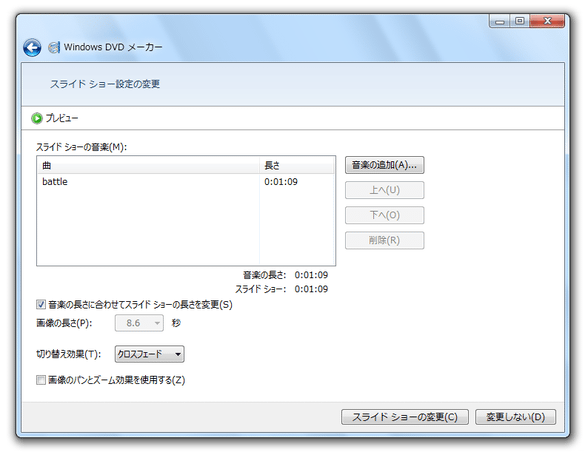Uncheck 音楽の長さに合わせてスライド ショーの長さを変更
Image resolution: width=588 pixels, height=455 pixels.
click(x=41, y=304)
